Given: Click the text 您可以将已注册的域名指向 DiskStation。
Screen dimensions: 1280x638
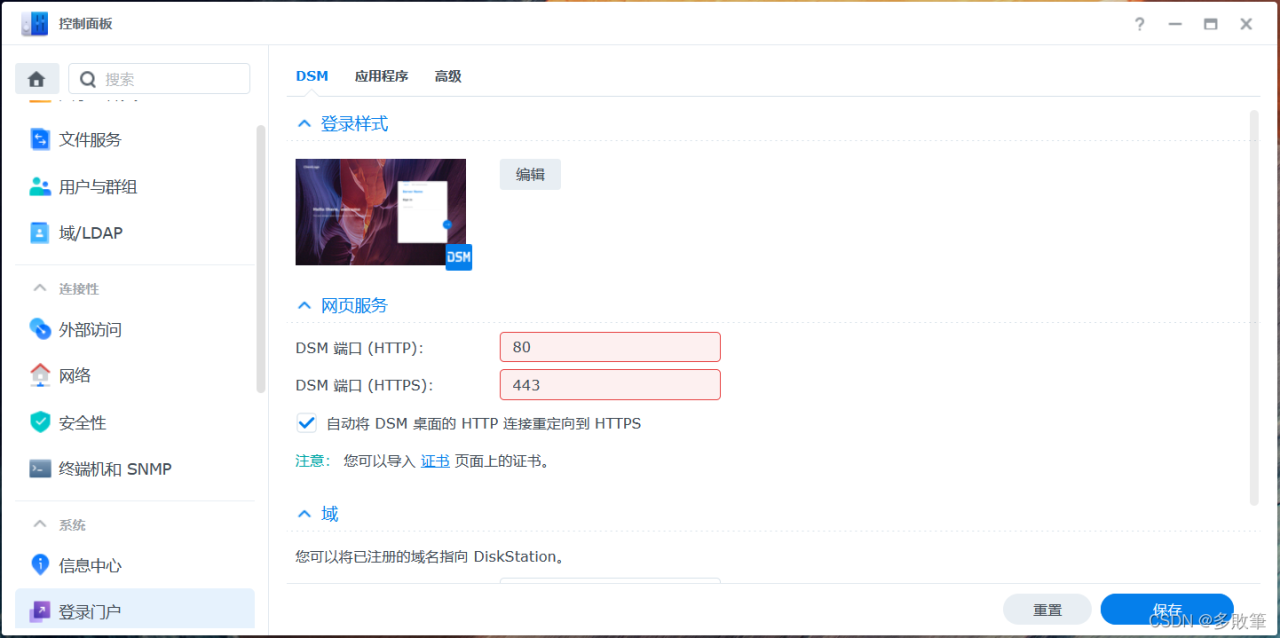Looking at the screenshot, I should pos(430,556).
